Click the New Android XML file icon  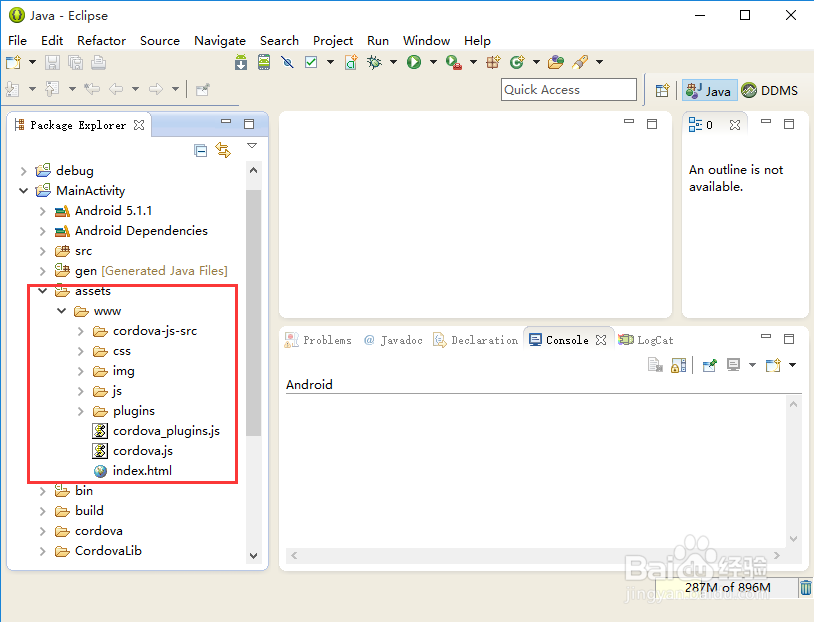tap(351, 62)
